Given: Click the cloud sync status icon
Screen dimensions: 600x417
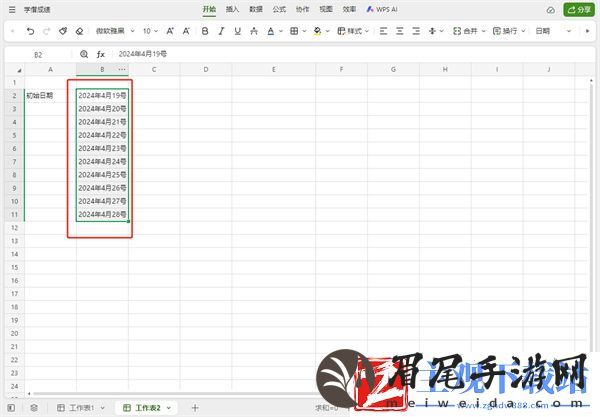Looking at the screenshot, I should click(x=551, y=10).
